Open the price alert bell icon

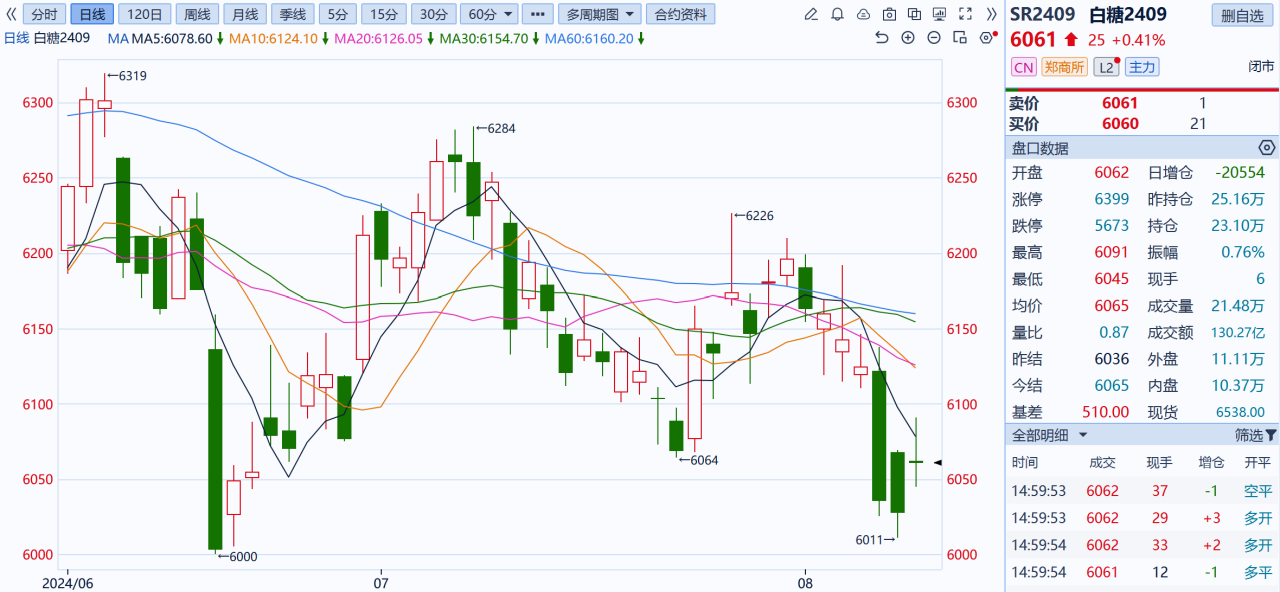[837, 14]
